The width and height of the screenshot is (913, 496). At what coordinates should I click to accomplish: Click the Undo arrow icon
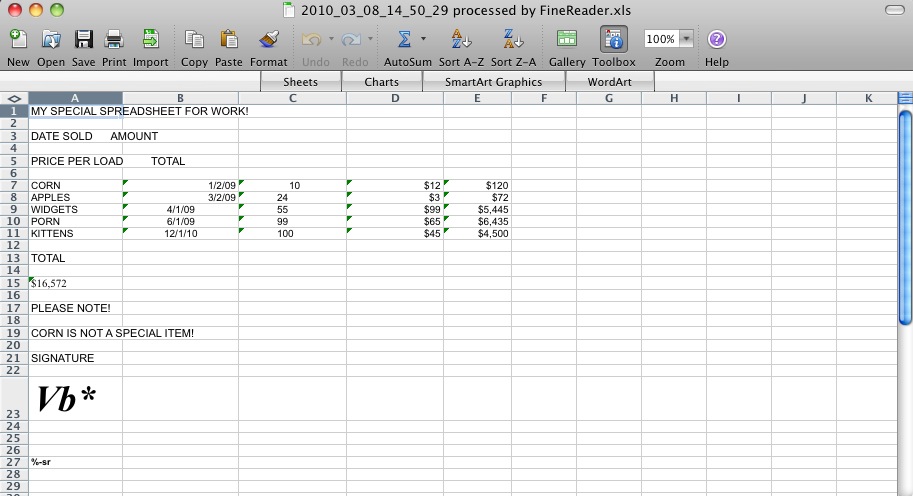click(x=312, y=40)
